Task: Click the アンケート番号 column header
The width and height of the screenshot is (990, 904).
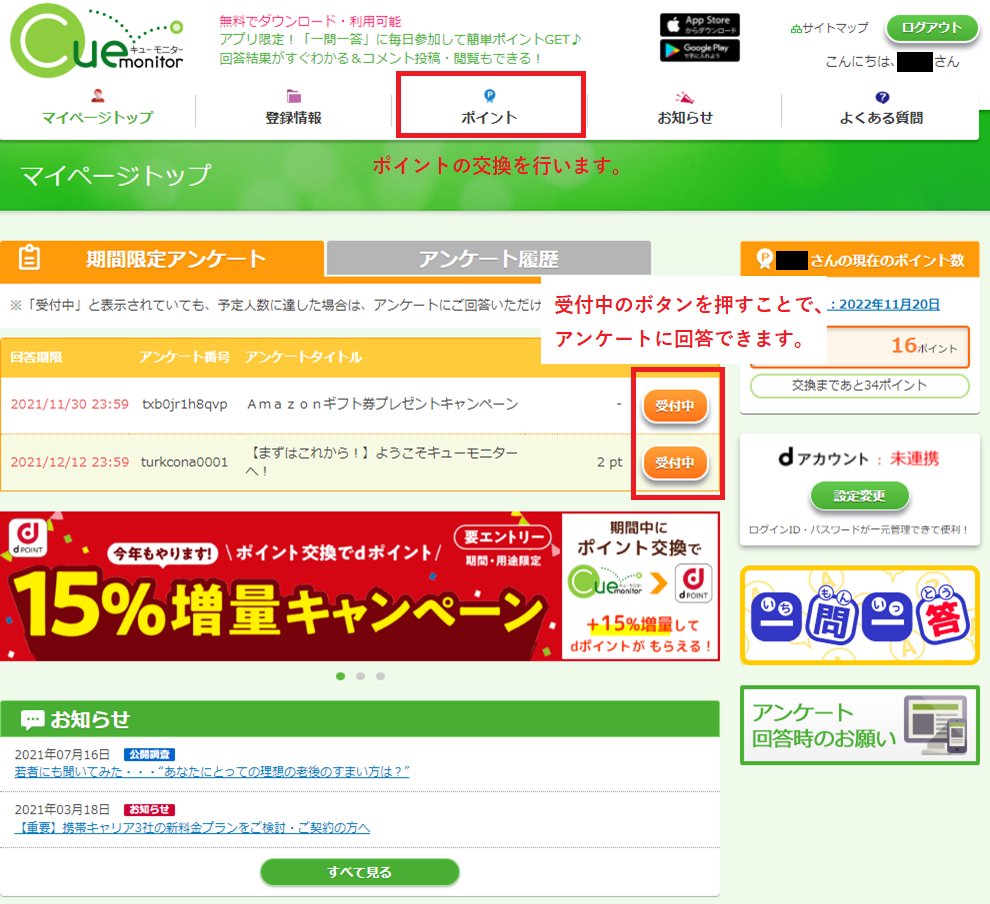Action: click(184, 357)
